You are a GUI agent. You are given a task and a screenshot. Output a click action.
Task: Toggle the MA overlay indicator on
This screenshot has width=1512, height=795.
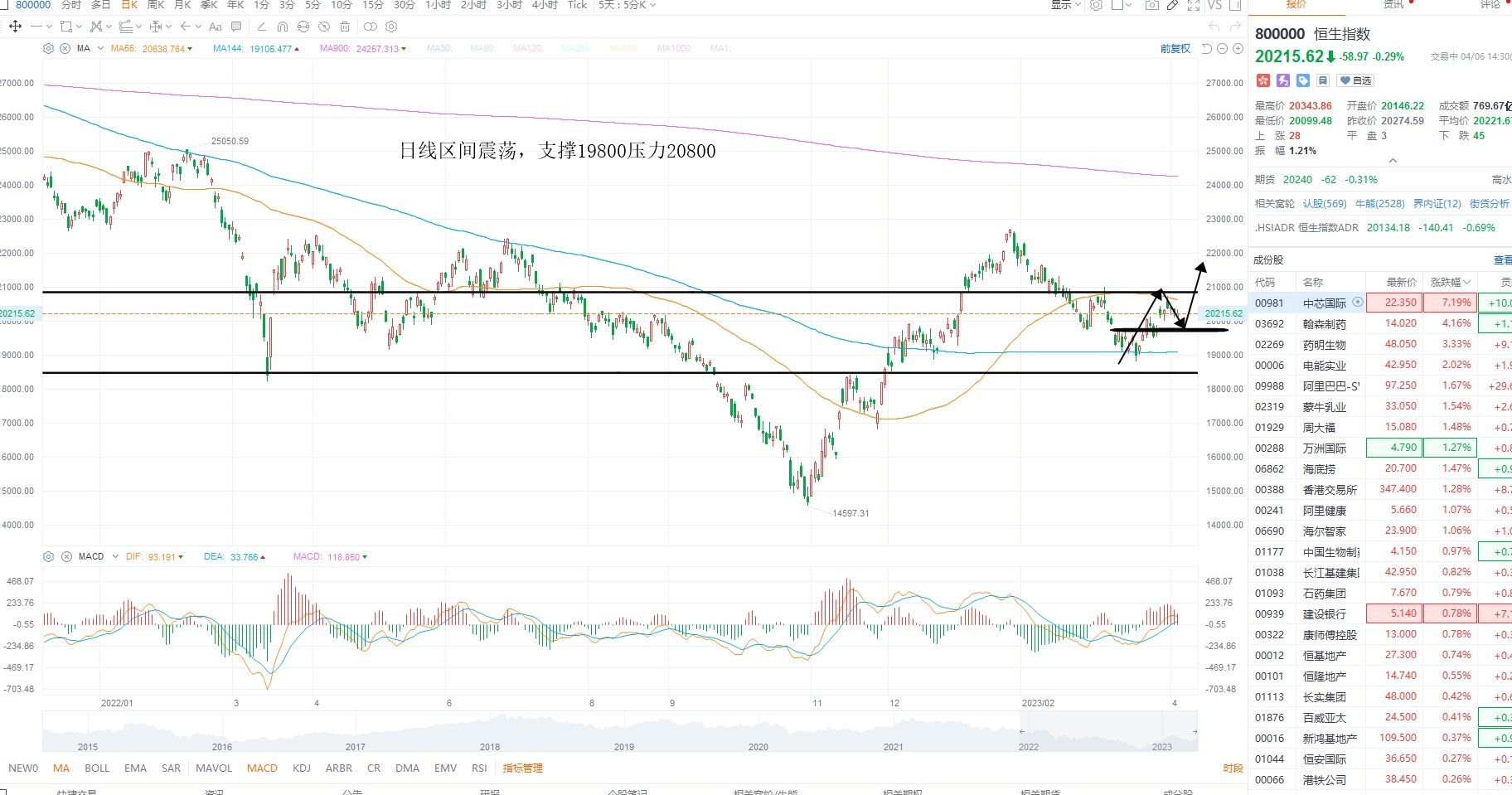(x=61, y=768)
